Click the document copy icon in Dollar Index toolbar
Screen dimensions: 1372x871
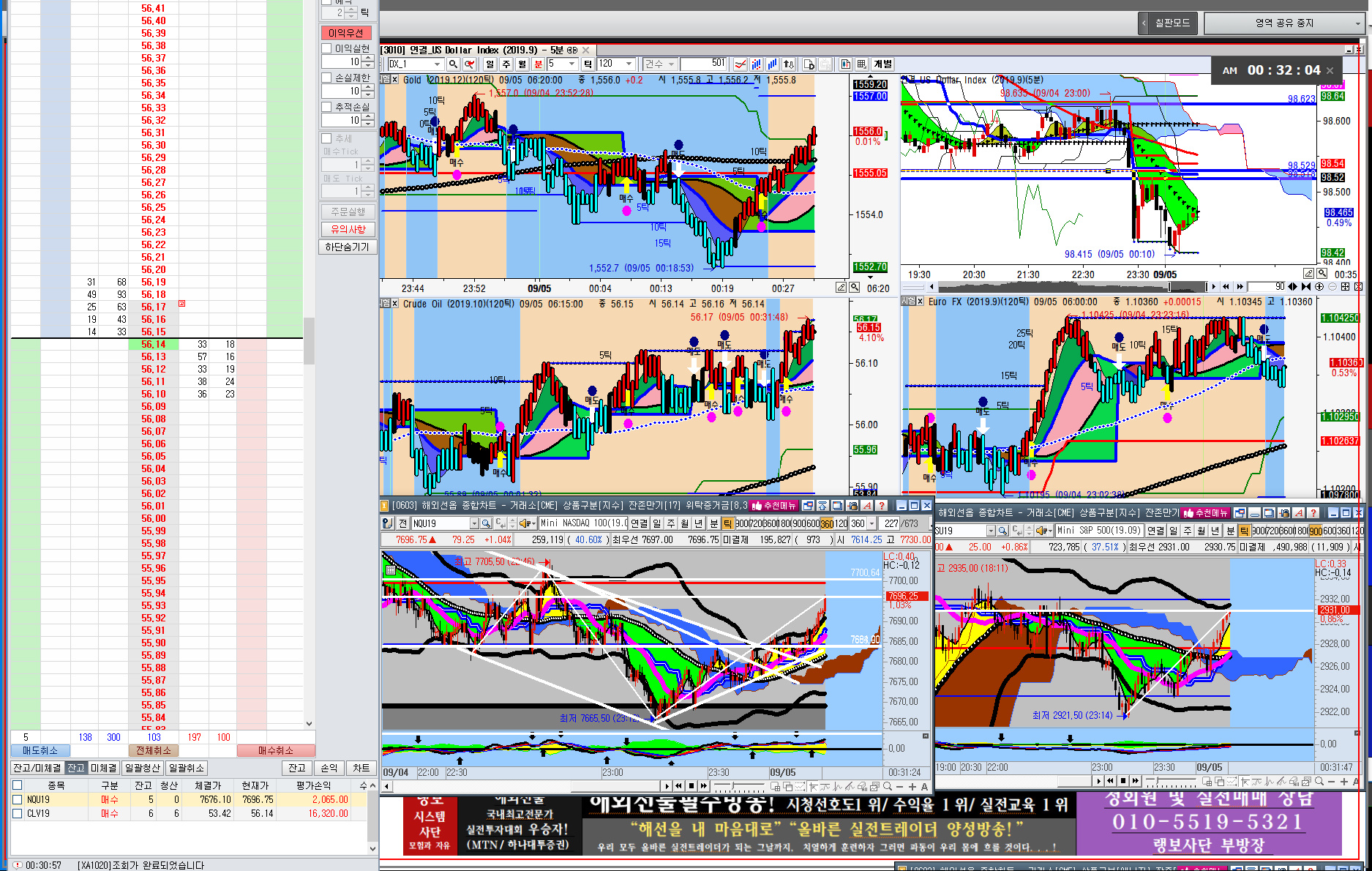click(809, 64)
